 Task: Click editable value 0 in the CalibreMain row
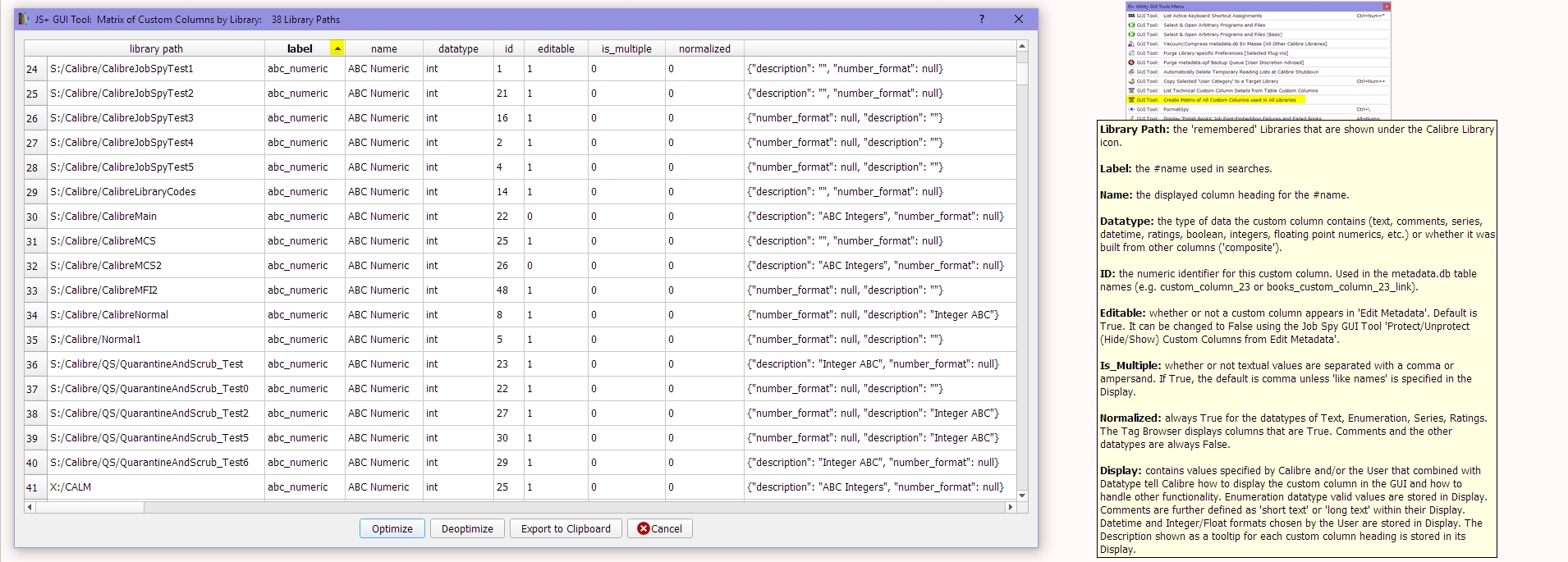(556, 217)
